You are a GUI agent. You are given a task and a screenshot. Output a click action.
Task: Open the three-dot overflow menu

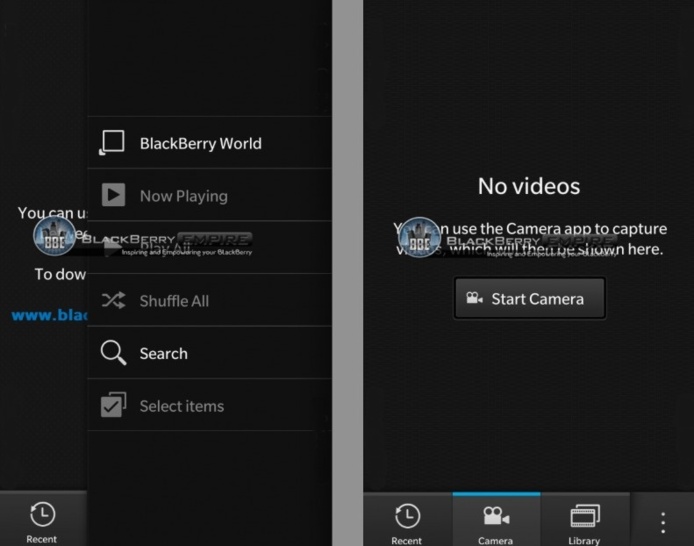[x=663, y=522]
